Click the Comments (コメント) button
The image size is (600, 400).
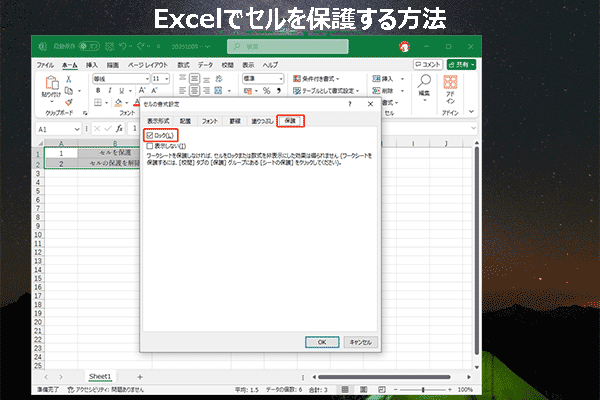point(428,65)
